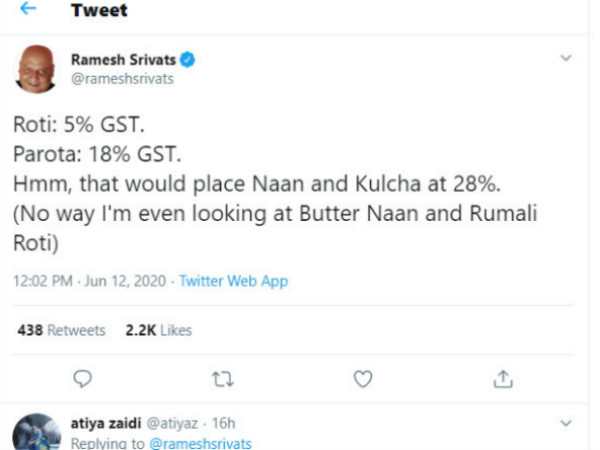Click the back arrow icon
Screen dimensions: 600x450
(x=27, y=11)
